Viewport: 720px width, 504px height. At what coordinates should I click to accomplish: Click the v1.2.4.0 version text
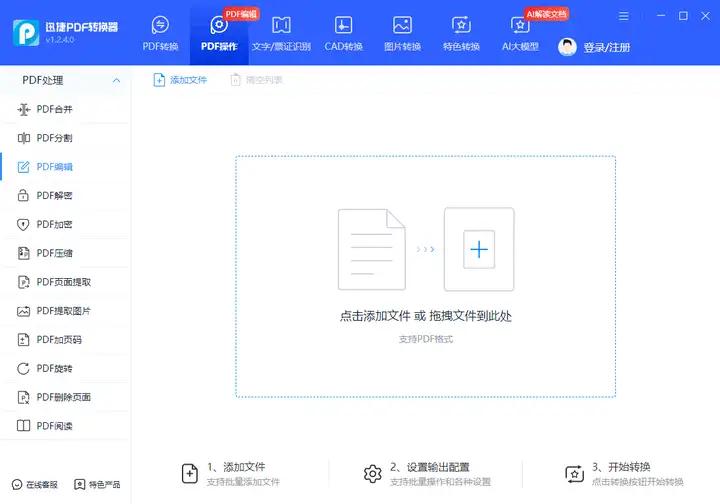(60, 40)
